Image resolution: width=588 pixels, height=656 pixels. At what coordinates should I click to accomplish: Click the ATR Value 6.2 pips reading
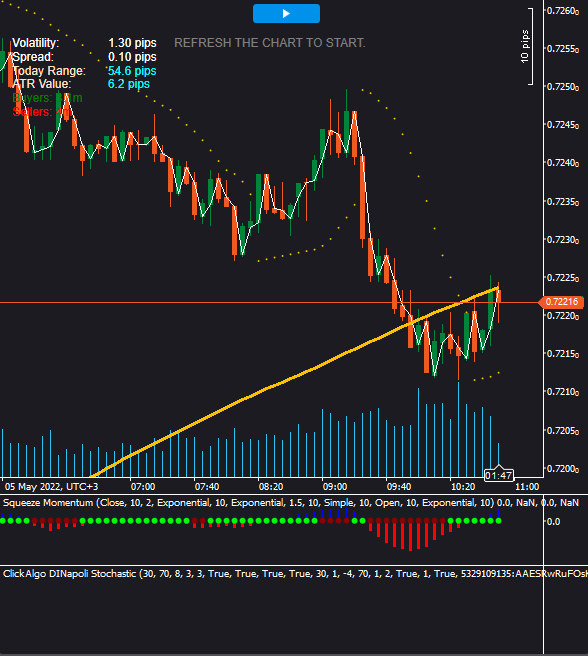coord(129,84)
